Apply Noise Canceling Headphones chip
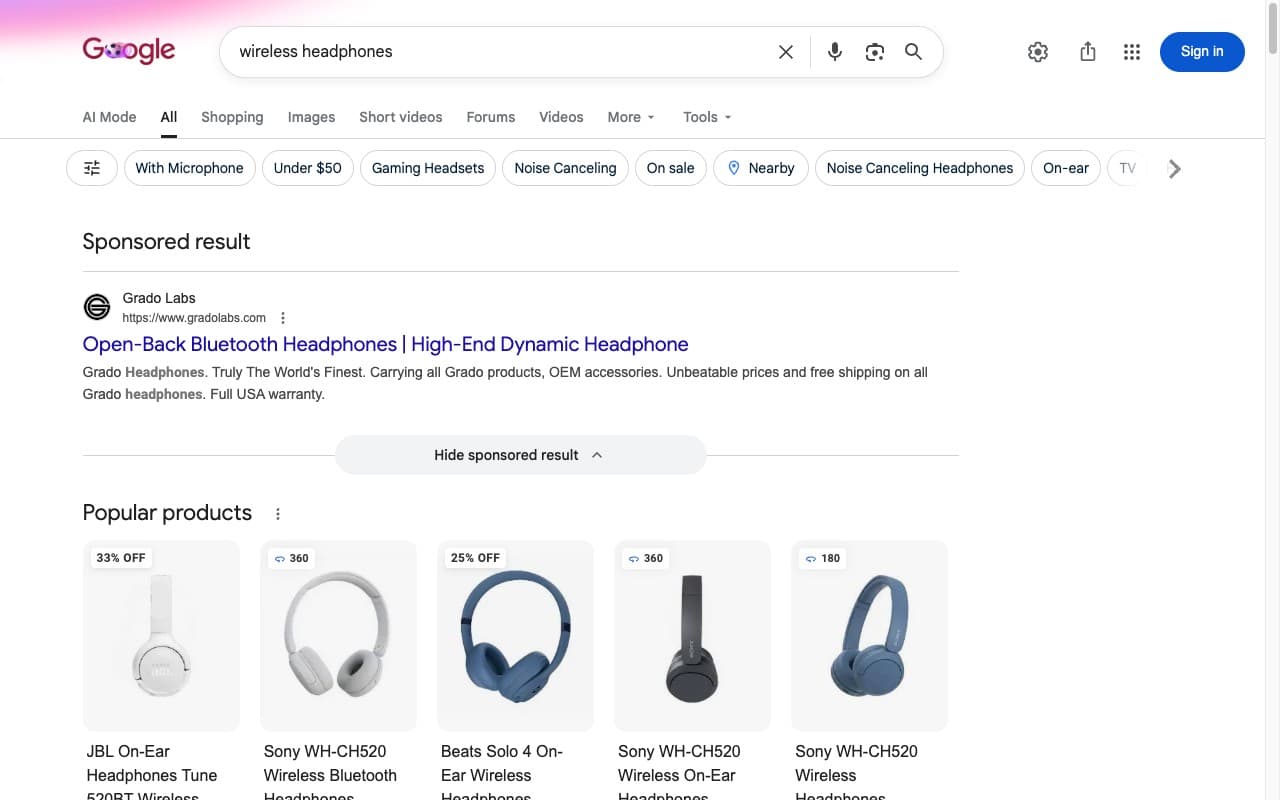This screenshot has width=1280, height=800. [x=920, y=168]
